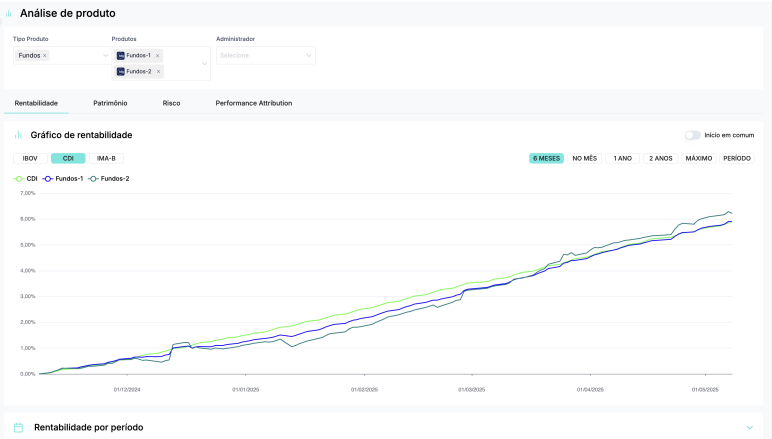Click the Fundos-2 product logo icon

[x=121, y=71]
